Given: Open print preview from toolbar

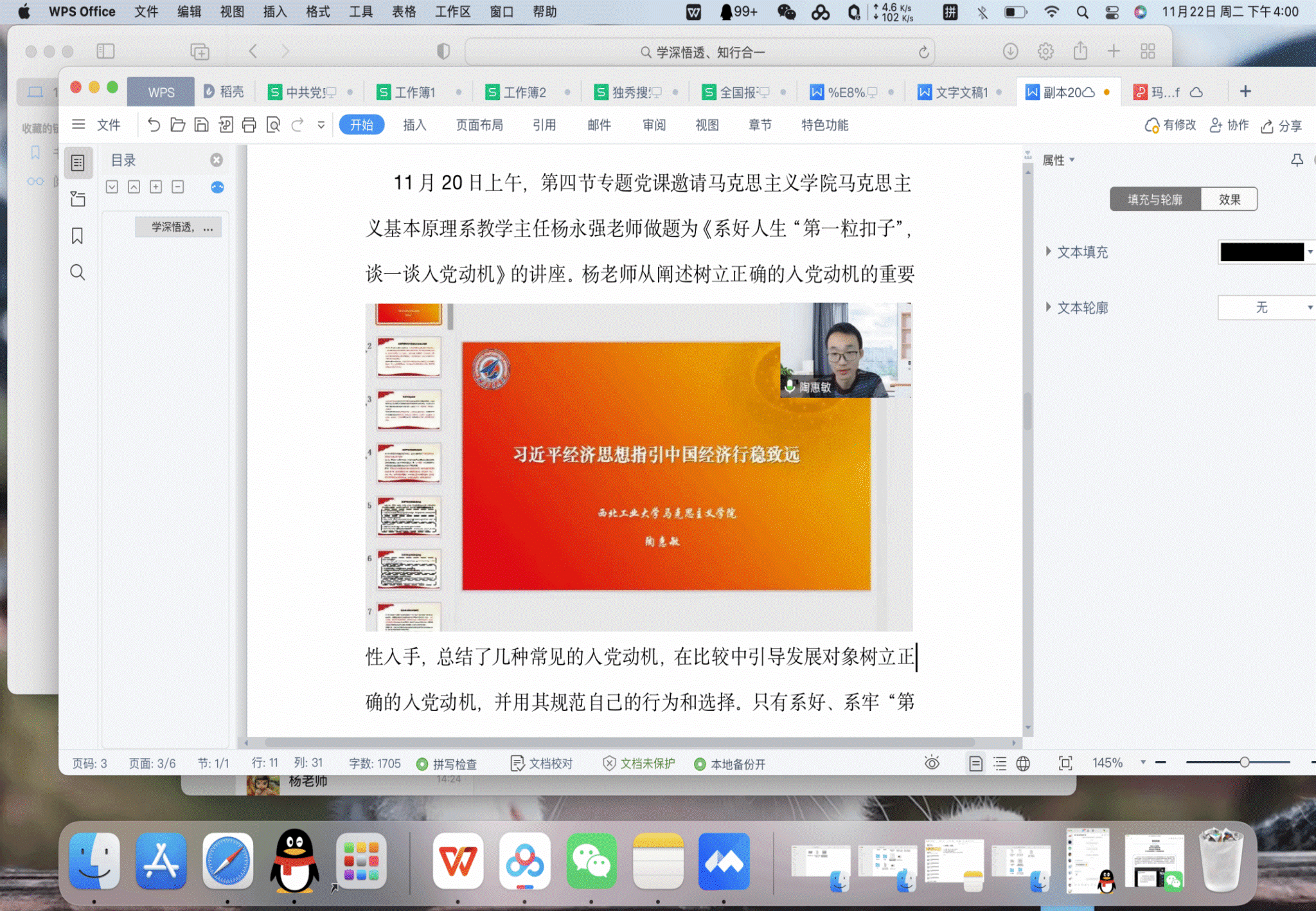Looking at the screenshot, I should [x=273, y=125].
